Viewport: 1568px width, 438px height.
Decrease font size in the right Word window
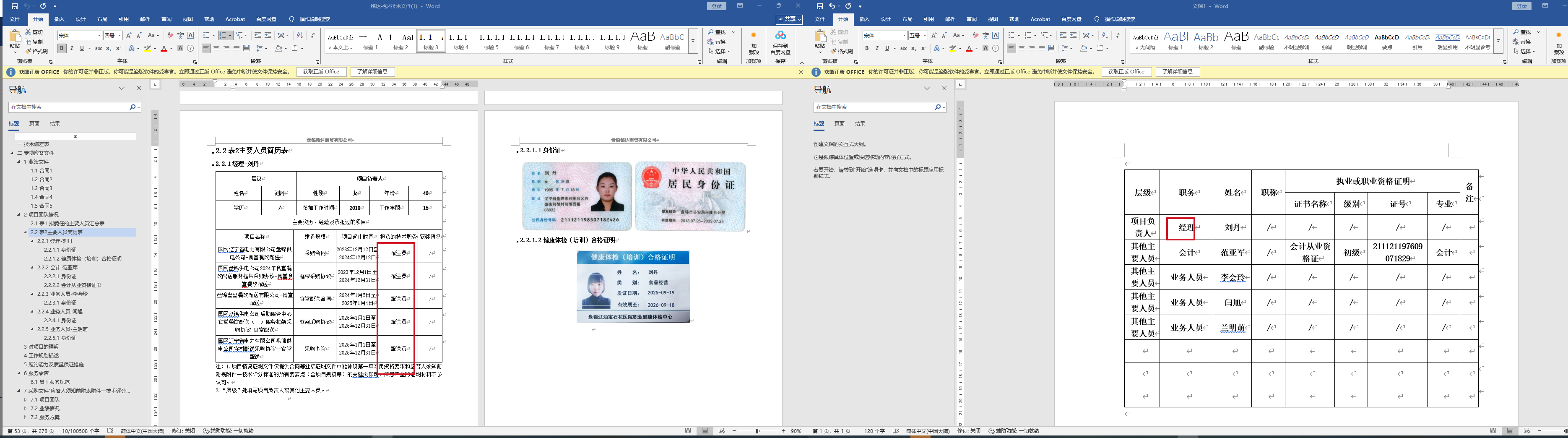pyautogui.click(x=944, y=35)
